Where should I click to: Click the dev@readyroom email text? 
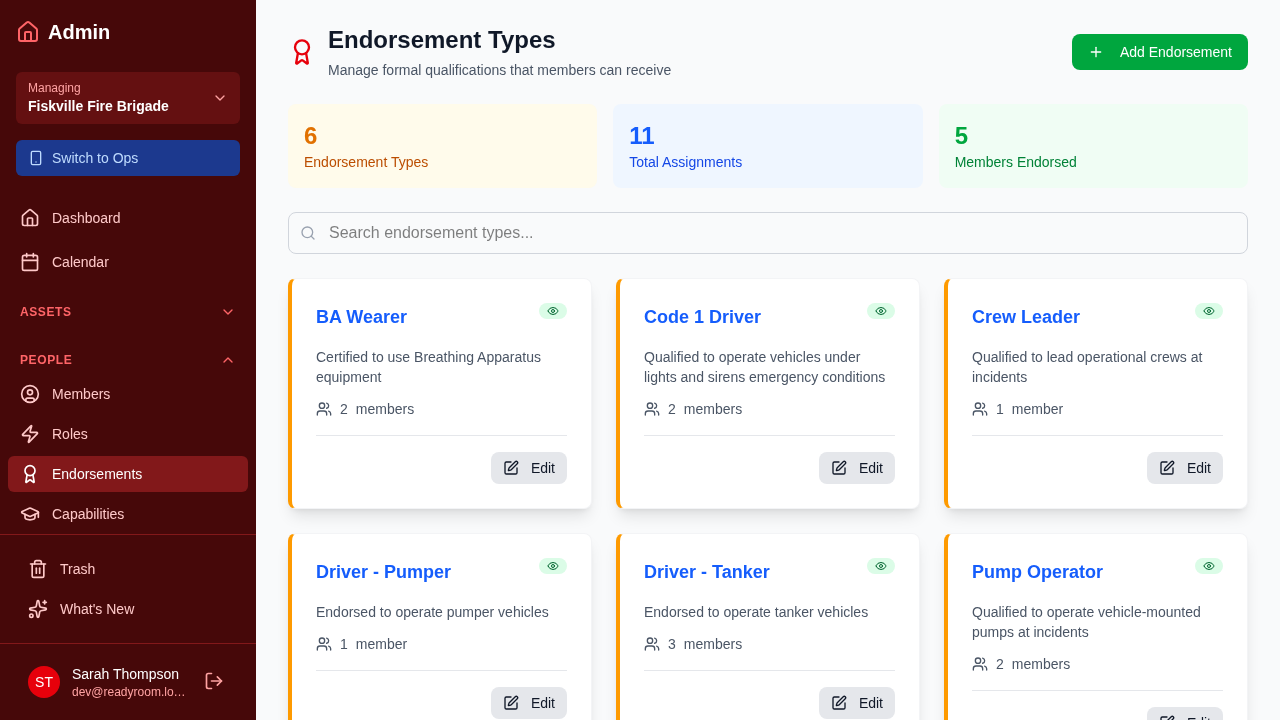tap(129, 692)
